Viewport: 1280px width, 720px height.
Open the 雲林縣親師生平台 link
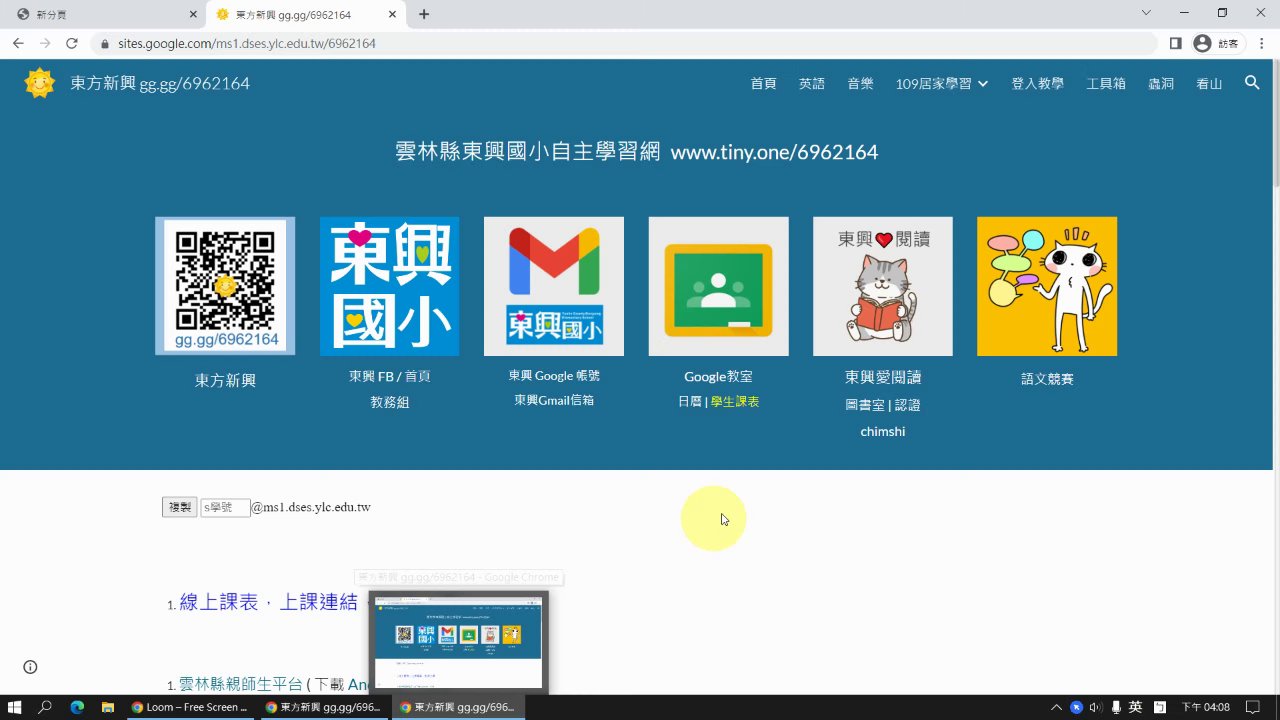[x=240, y=684]
